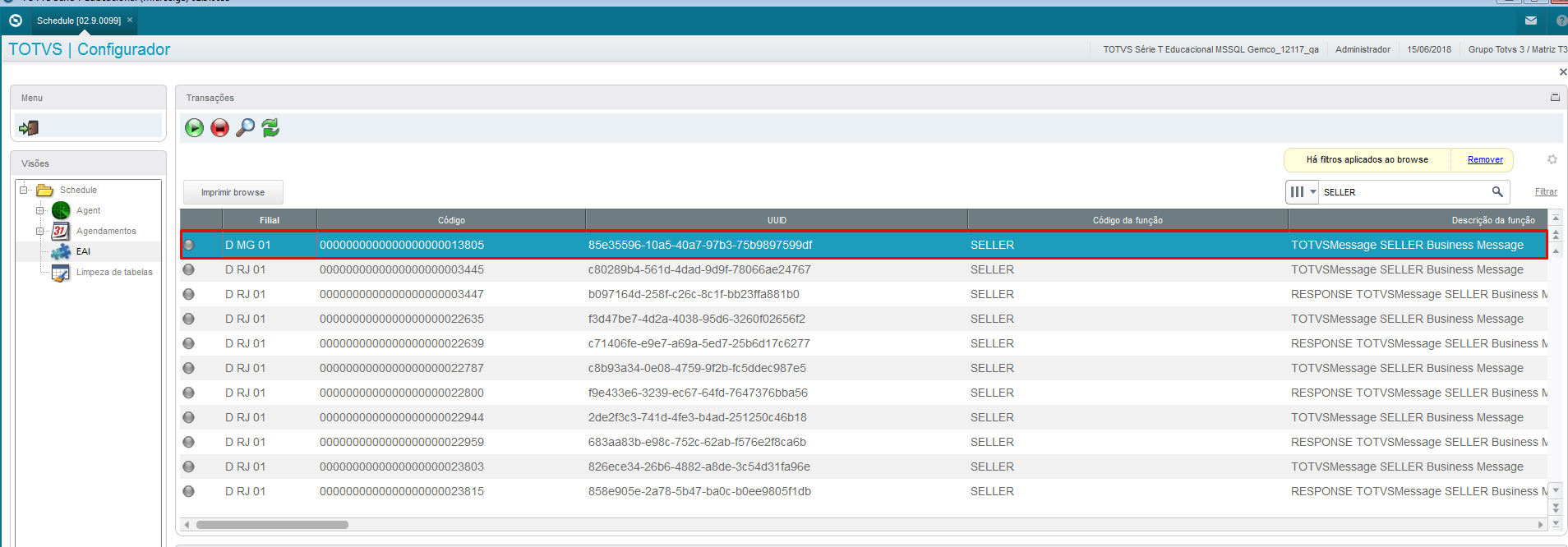Click the Remover filter link
Viewport: 1568px width, 547px height.
[1485, 159]
